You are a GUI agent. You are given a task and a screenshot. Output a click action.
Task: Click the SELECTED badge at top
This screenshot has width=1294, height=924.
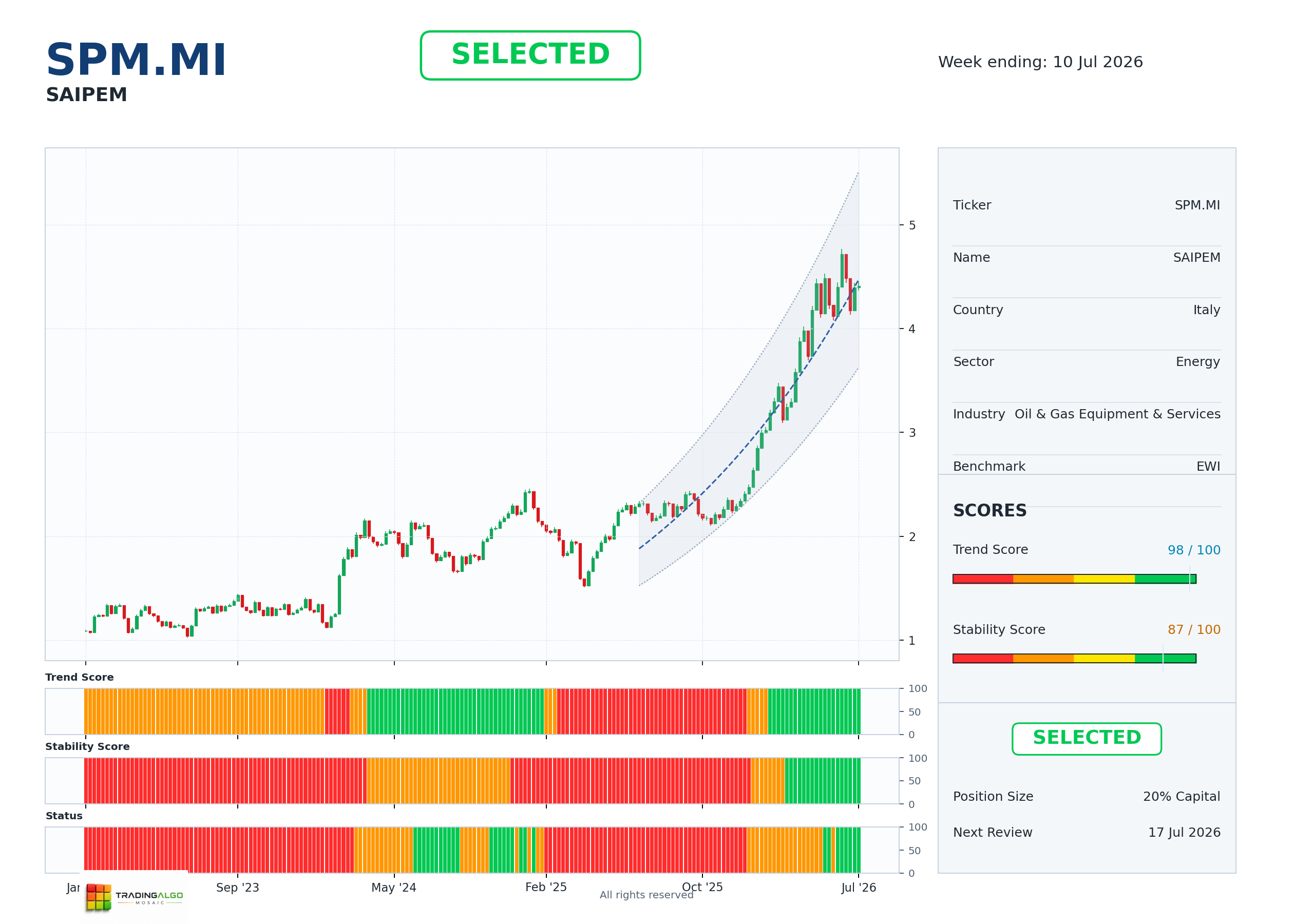(x=530, y=55)
